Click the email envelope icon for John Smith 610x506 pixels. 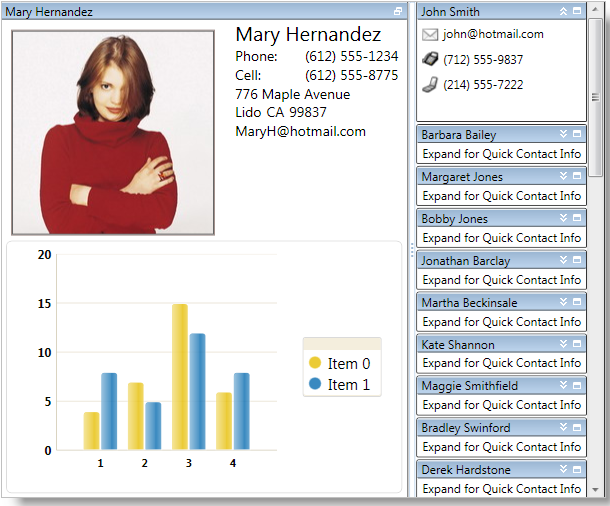(430, 34)
